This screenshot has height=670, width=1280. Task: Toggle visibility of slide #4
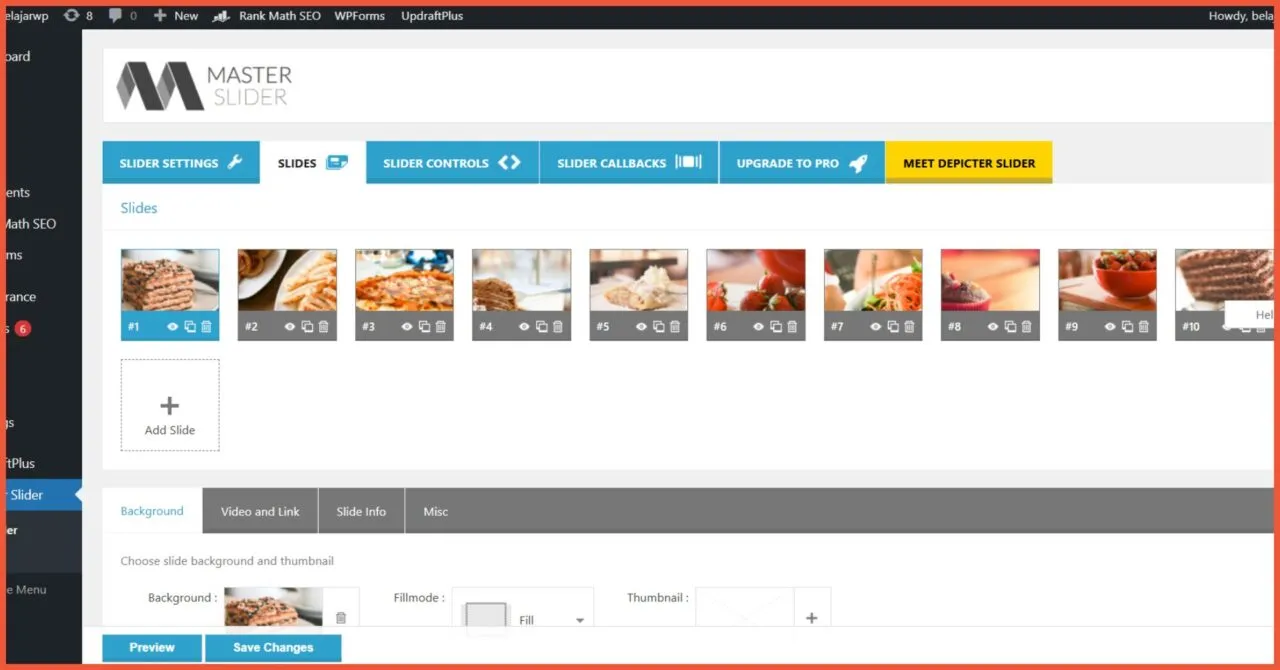pyautogui.click(x=524, y=326)
